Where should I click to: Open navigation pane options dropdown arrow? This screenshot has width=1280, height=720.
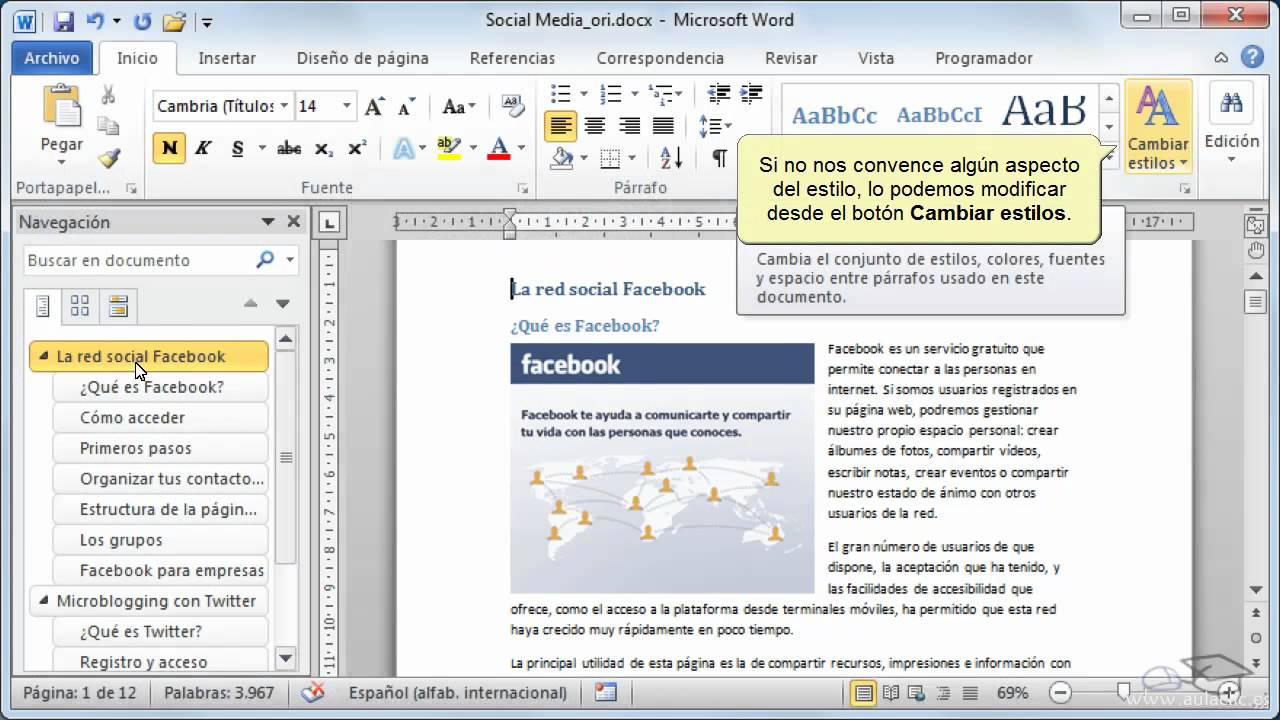[267, 222]
